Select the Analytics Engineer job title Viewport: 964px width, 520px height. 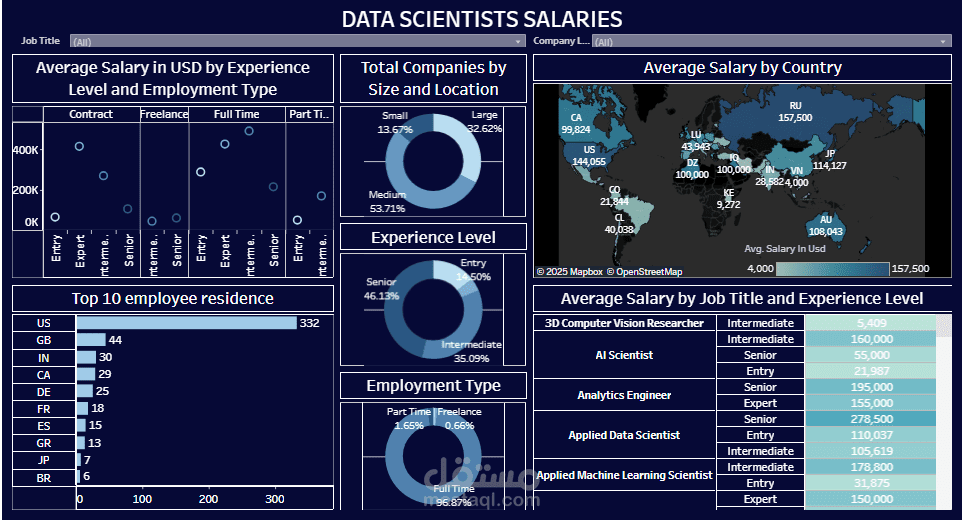click(624, 395)
